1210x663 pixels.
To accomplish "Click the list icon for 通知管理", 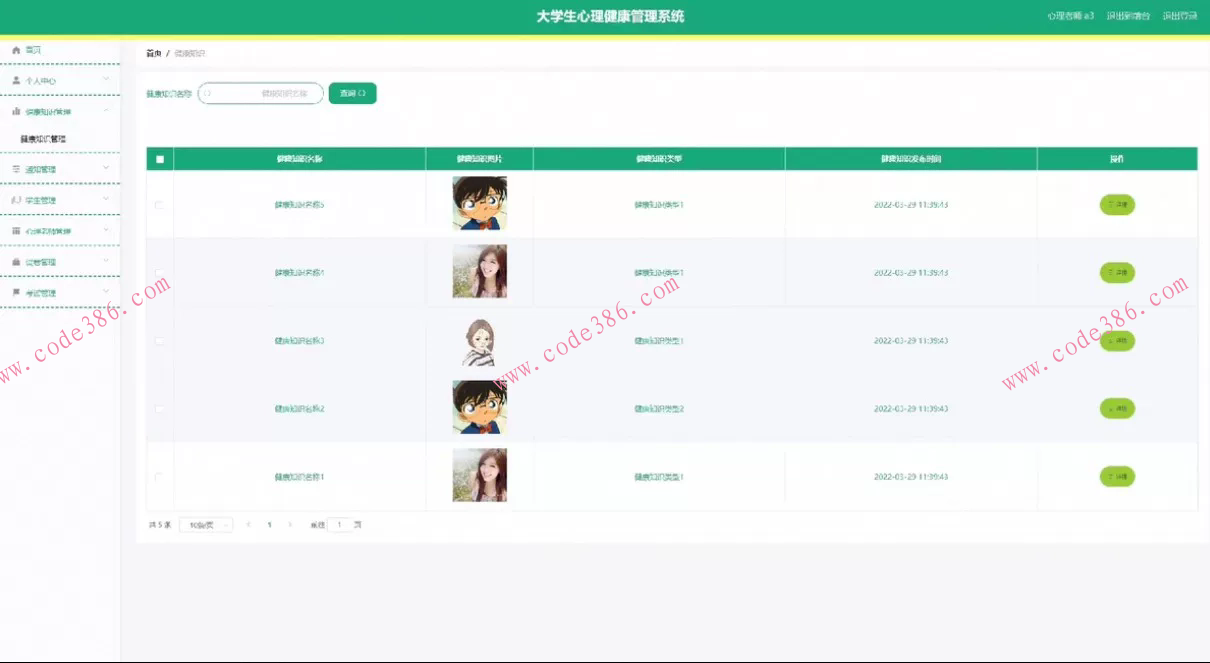I will coord(16,169).
